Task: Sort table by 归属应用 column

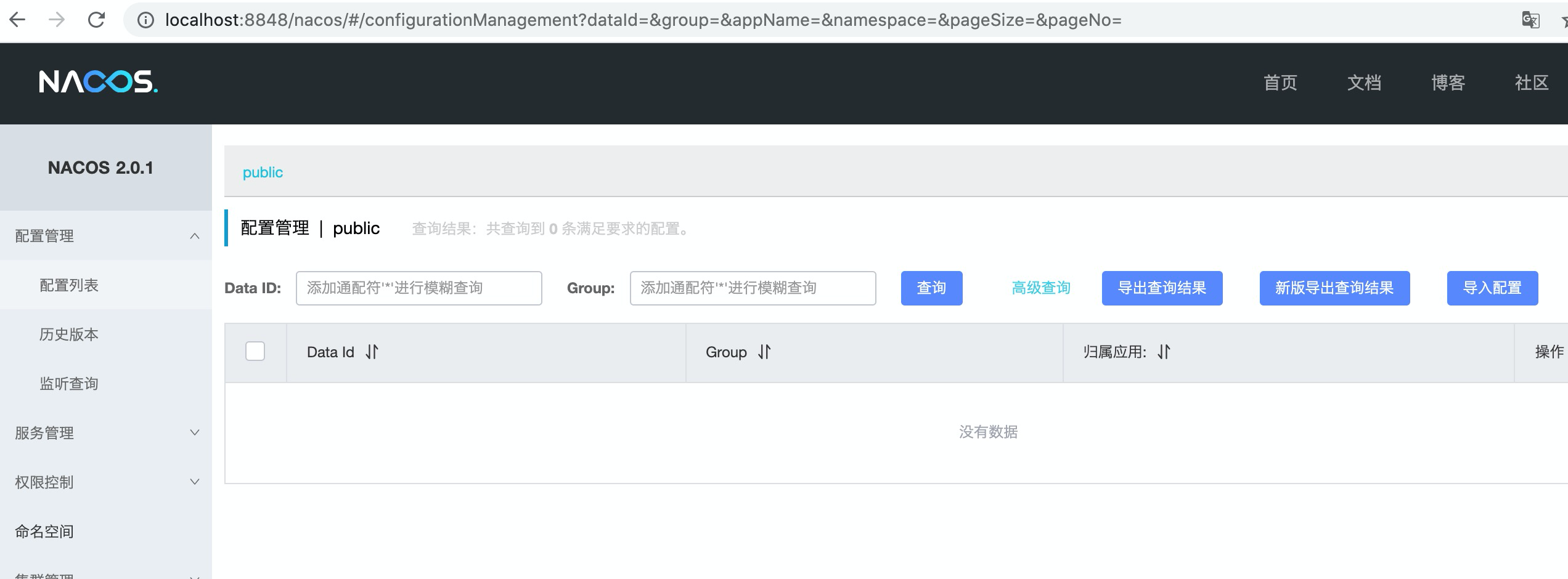Action: 1164,352
